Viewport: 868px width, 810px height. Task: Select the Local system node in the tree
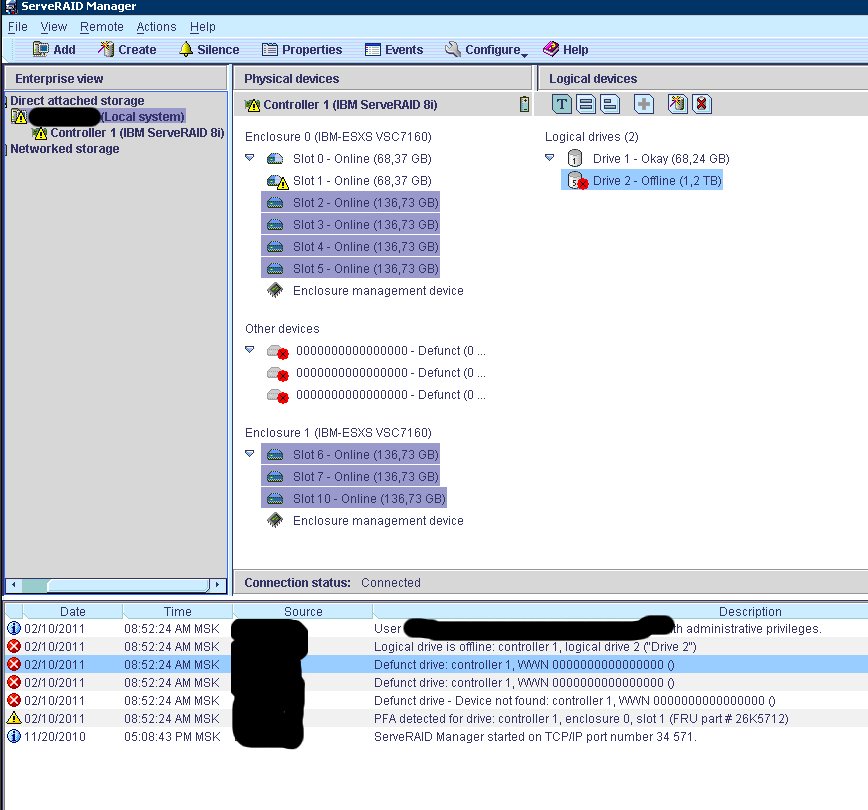(x=143, y=117)
